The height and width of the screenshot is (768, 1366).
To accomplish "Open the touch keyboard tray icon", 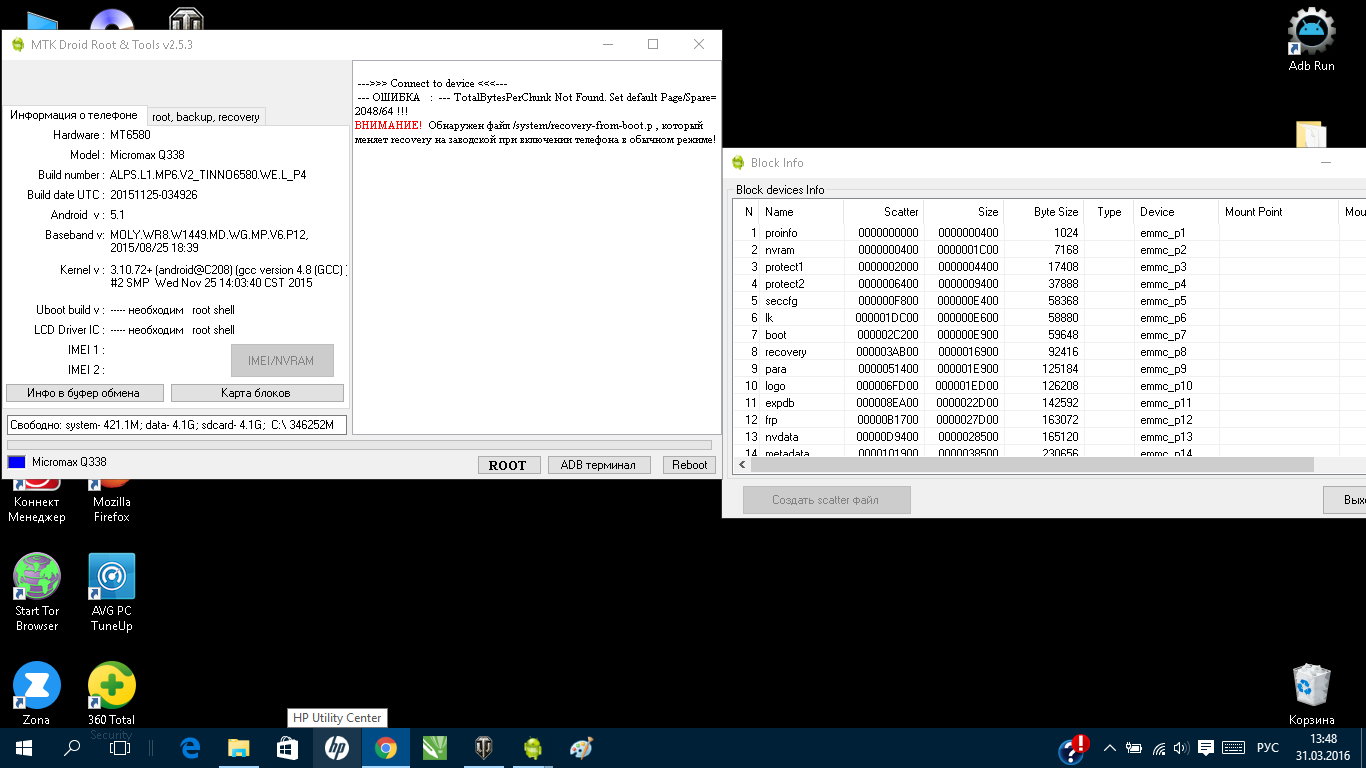I will click(1234, 748).
